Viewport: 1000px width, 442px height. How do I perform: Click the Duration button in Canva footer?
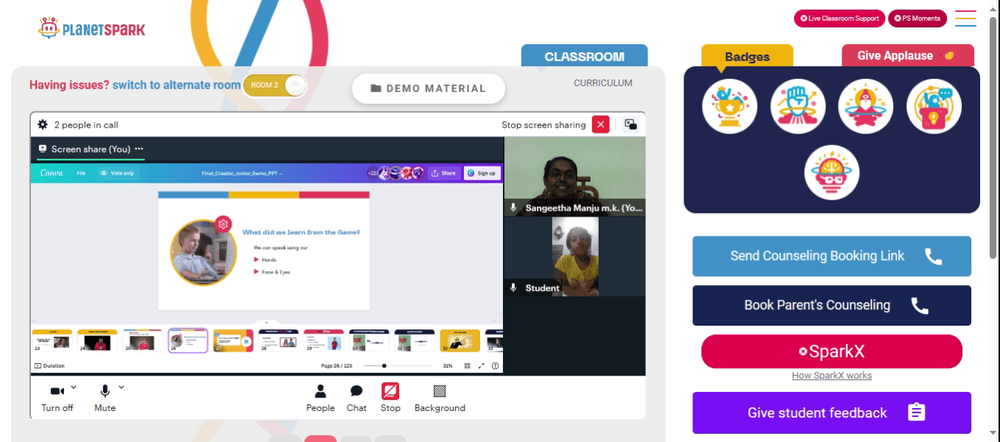click(49, 366)
